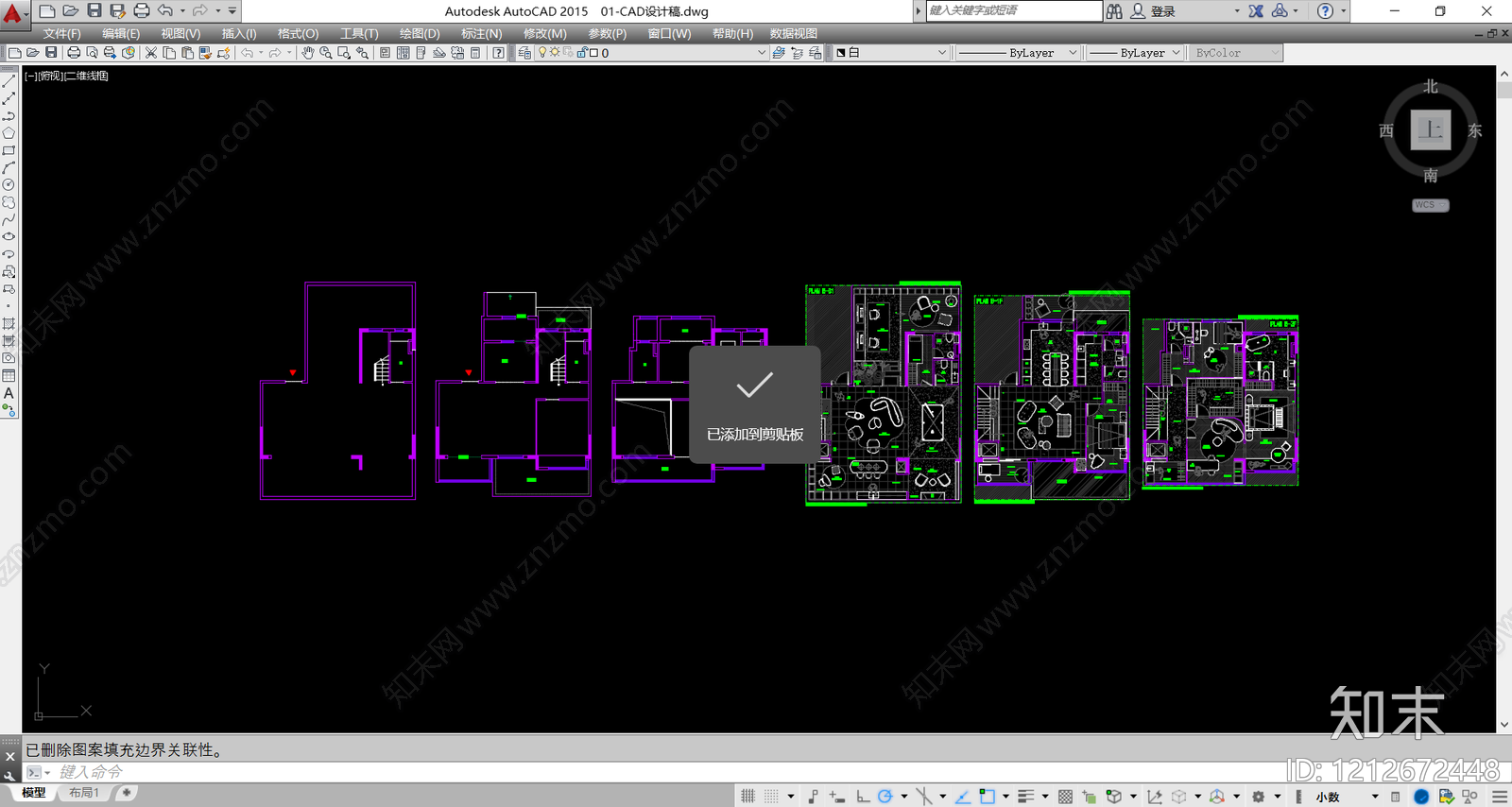
Task: Click the 登录 sign-in button
Action: [1162, 11]
